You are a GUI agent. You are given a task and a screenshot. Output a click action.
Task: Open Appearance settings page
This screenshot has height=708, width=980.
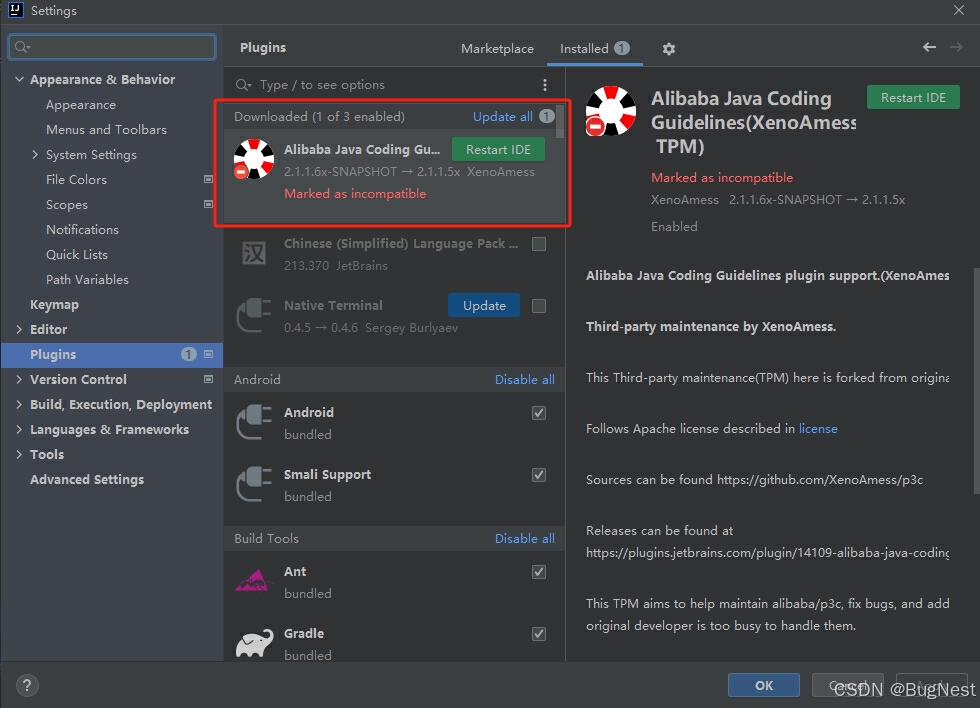(81, 104)
